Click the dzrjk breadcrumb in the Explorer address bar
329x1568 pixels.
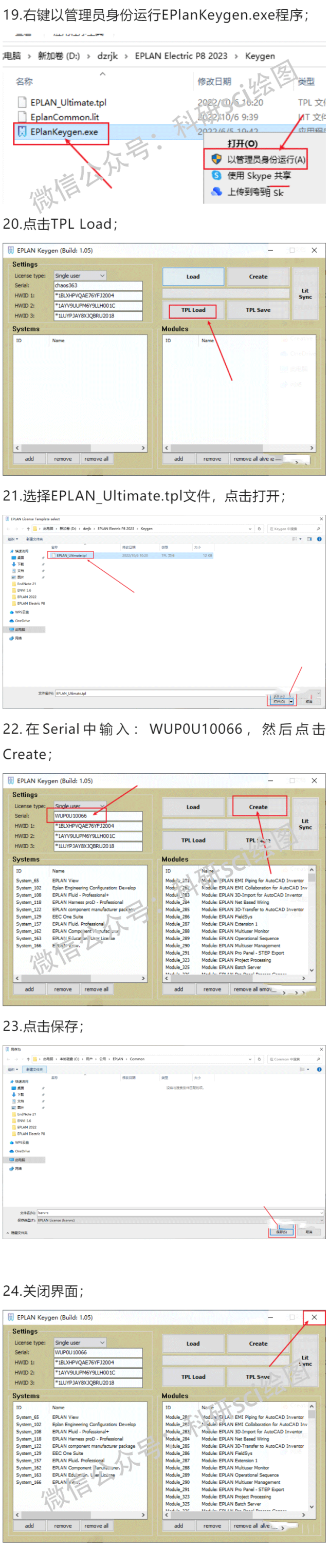[108, 56]
